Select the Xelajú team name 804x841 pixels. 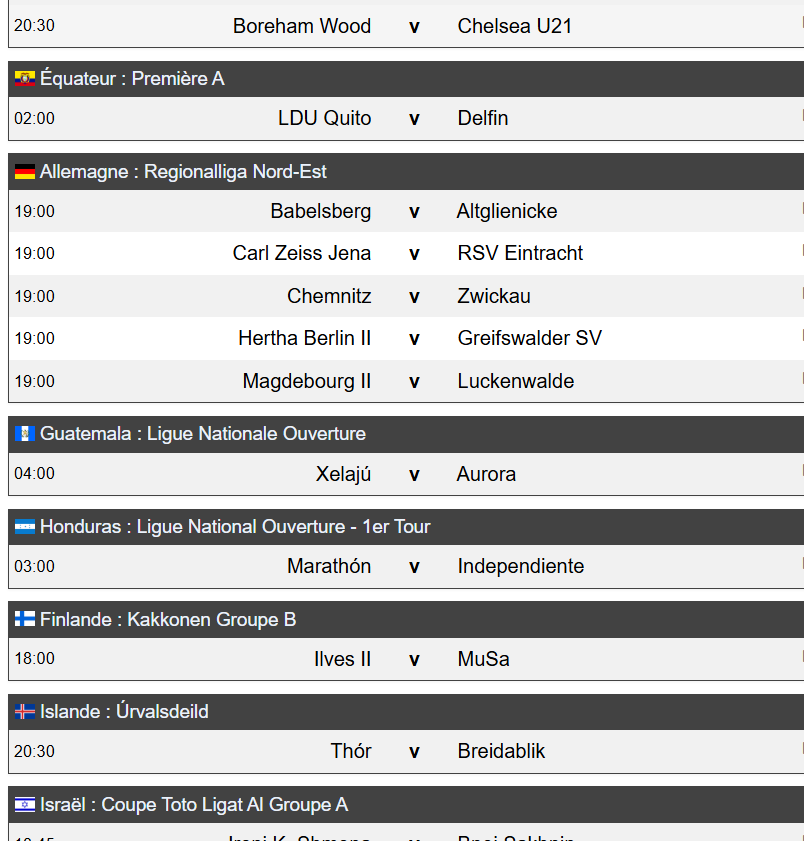(343, 474)
